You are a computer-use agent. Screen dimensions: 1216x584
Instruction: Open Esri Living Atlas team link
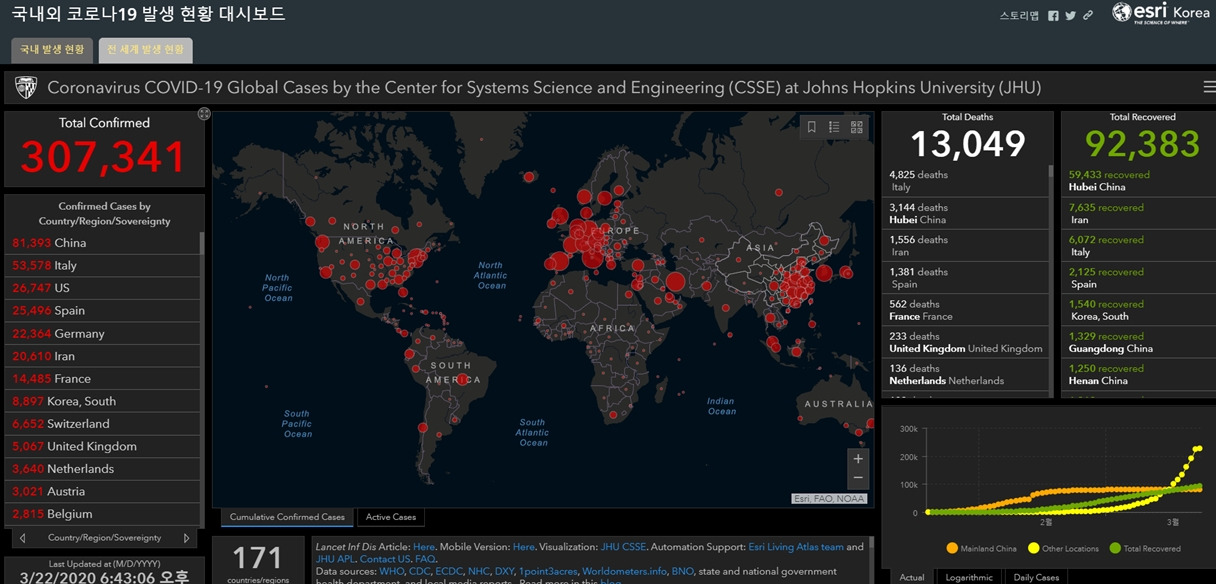click(x=796, y=547)
